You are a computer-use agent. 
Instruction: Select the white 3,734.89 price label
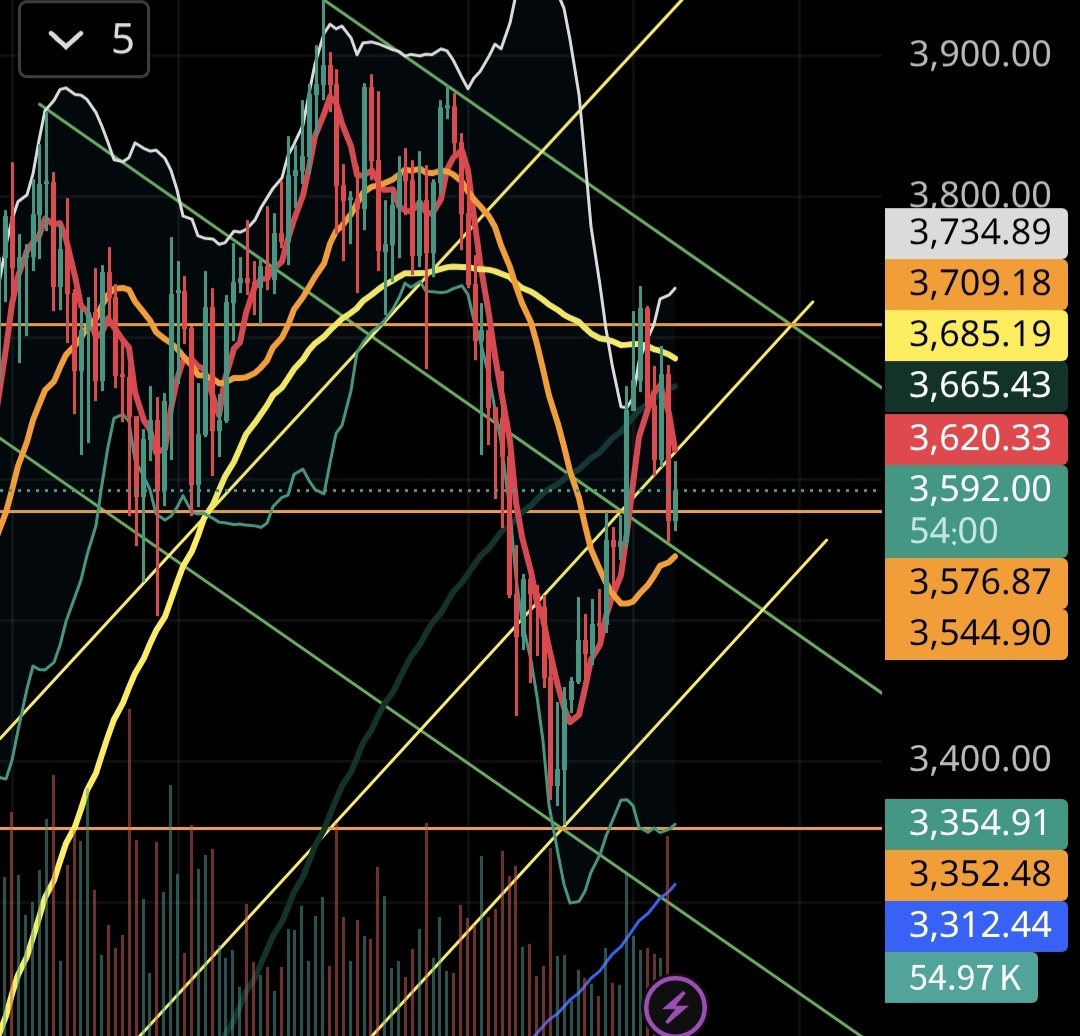coord(979,233)
